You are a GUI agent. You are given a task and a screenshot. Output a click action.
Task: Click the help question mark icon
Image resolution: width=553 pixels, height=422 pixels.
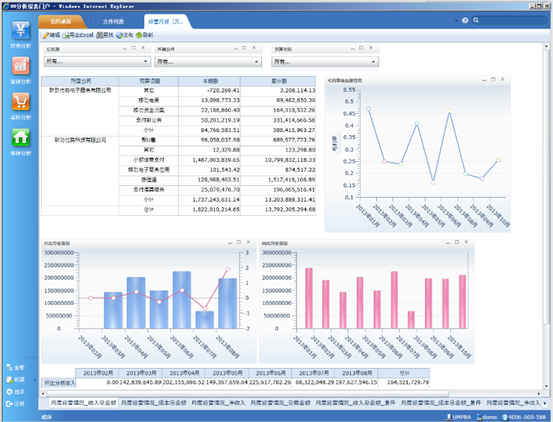pyautogui.click(x=465, y=20)
